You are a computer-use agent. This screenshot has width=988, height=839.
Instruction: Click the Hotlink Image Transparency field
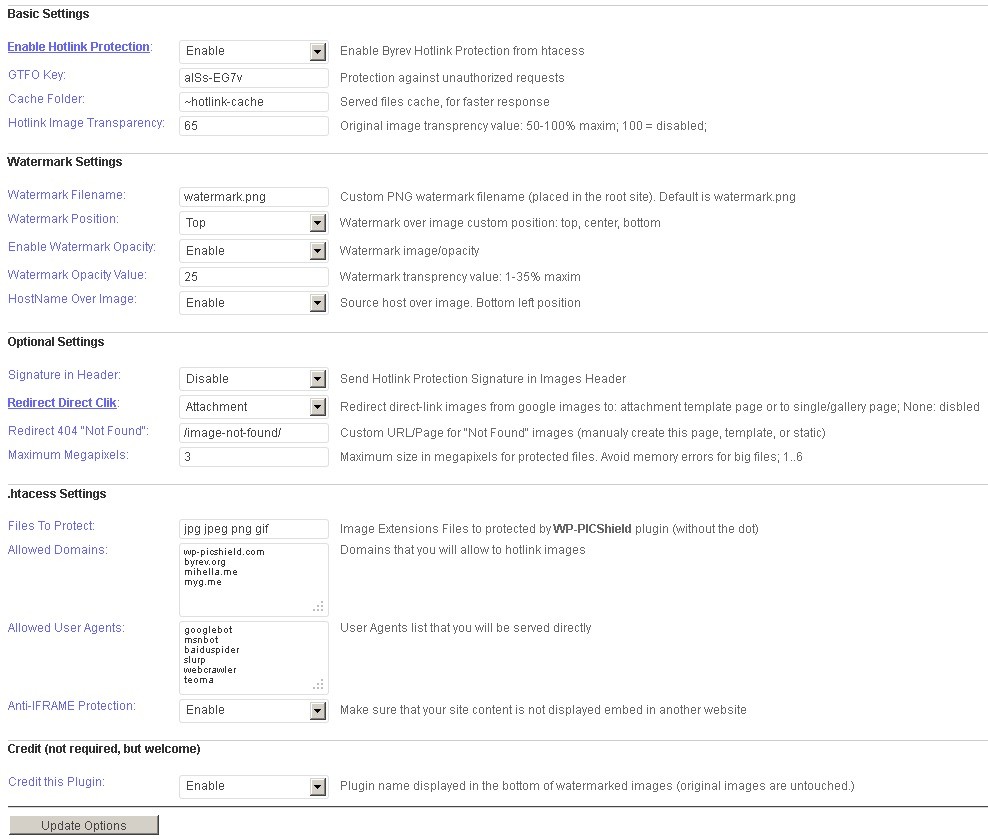coord(253,125)
